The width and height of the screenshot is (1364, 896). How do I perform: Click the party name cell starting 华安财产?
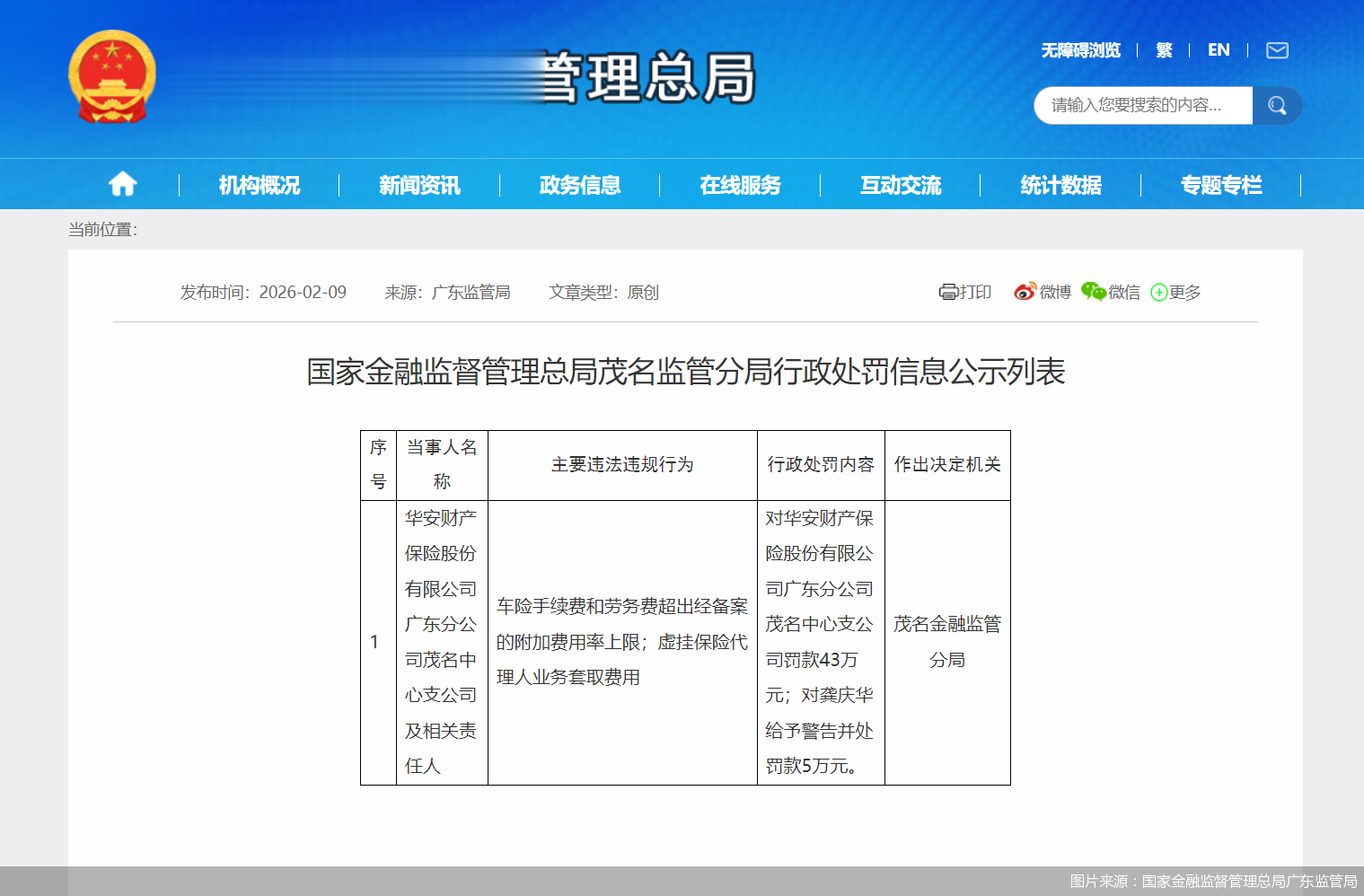click(442, 642)
